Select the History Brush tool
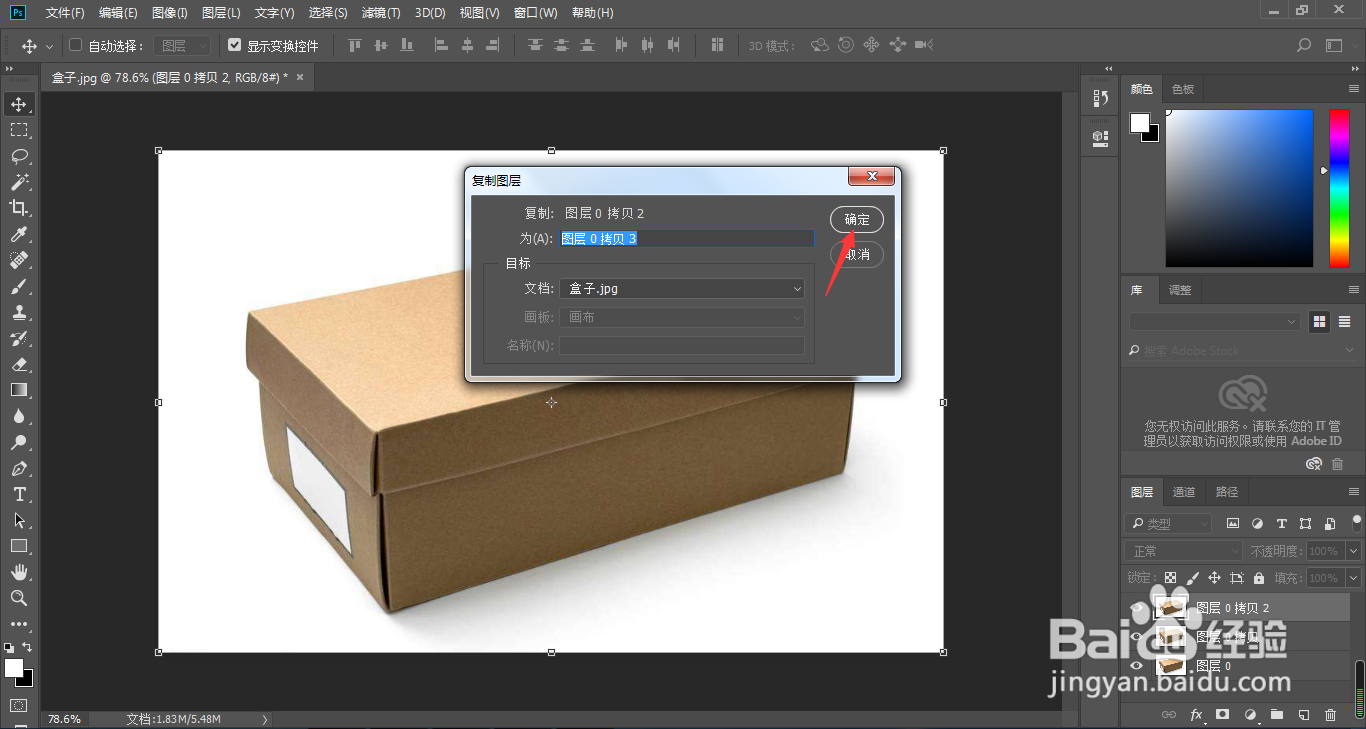The image size is (1366, 729). point(18,338)
